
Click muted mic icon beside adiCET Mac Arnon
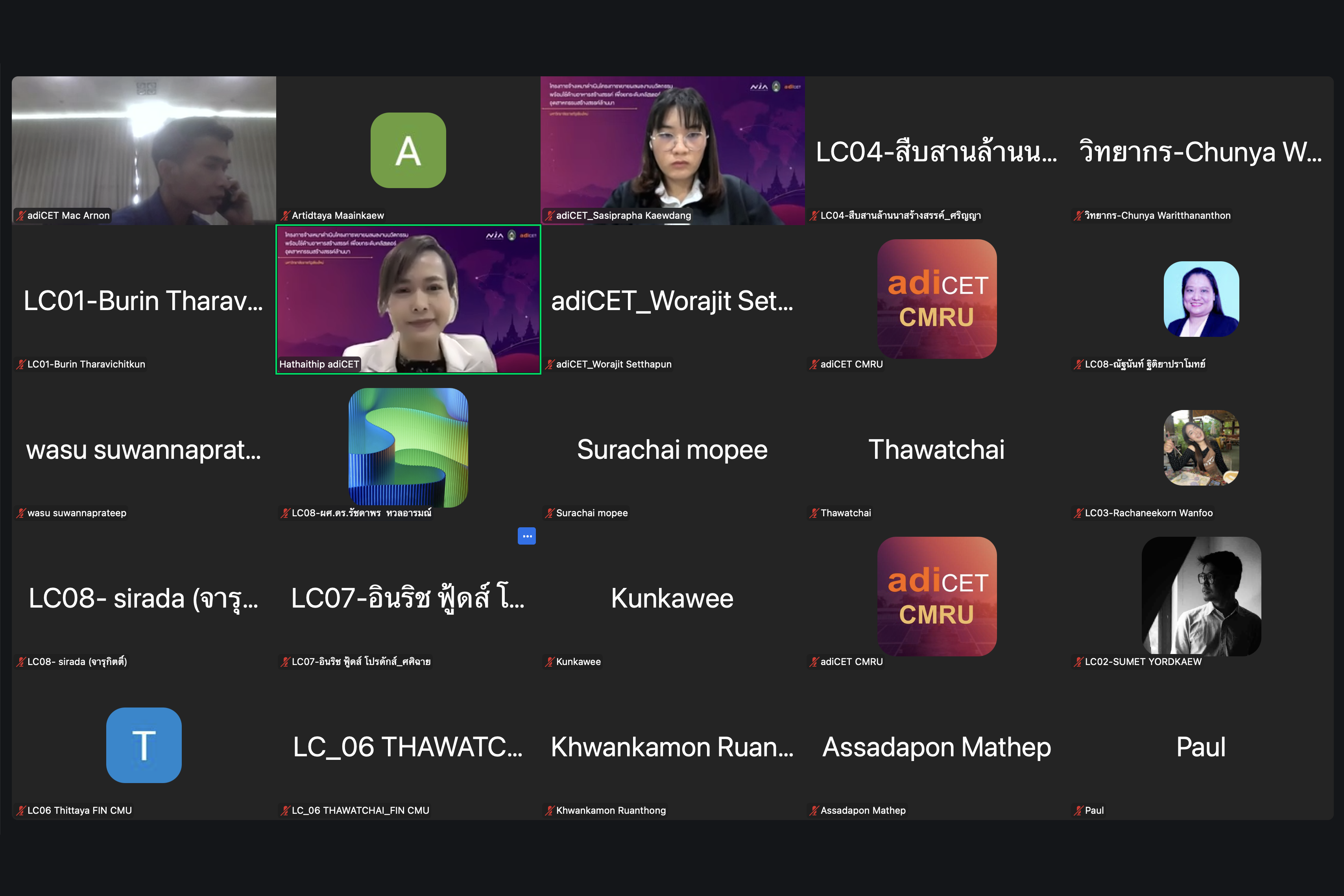tap(21, 215)
